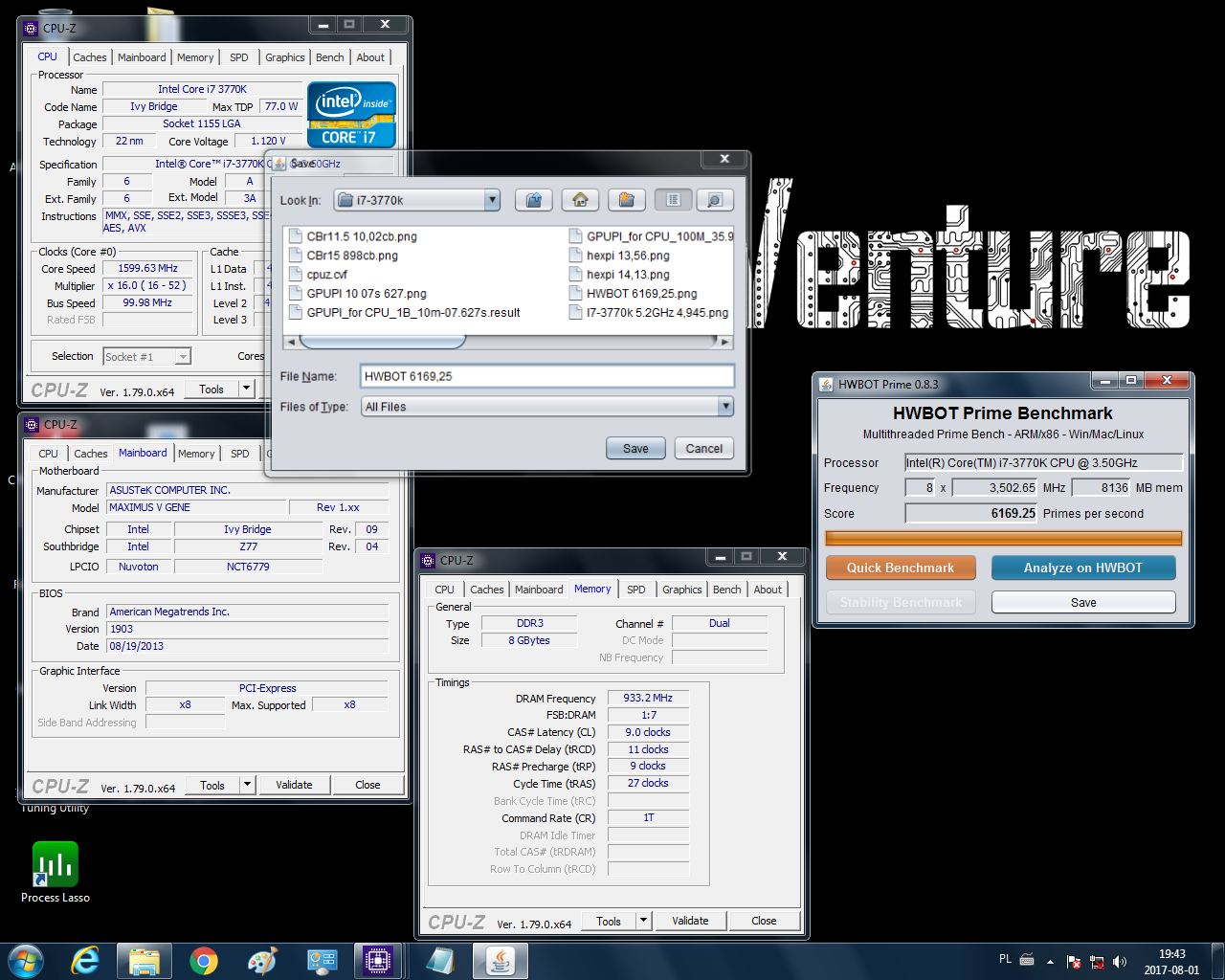Open network icon in system tray
This screenshot has height=980, width=1225.
coord(1097,962)
